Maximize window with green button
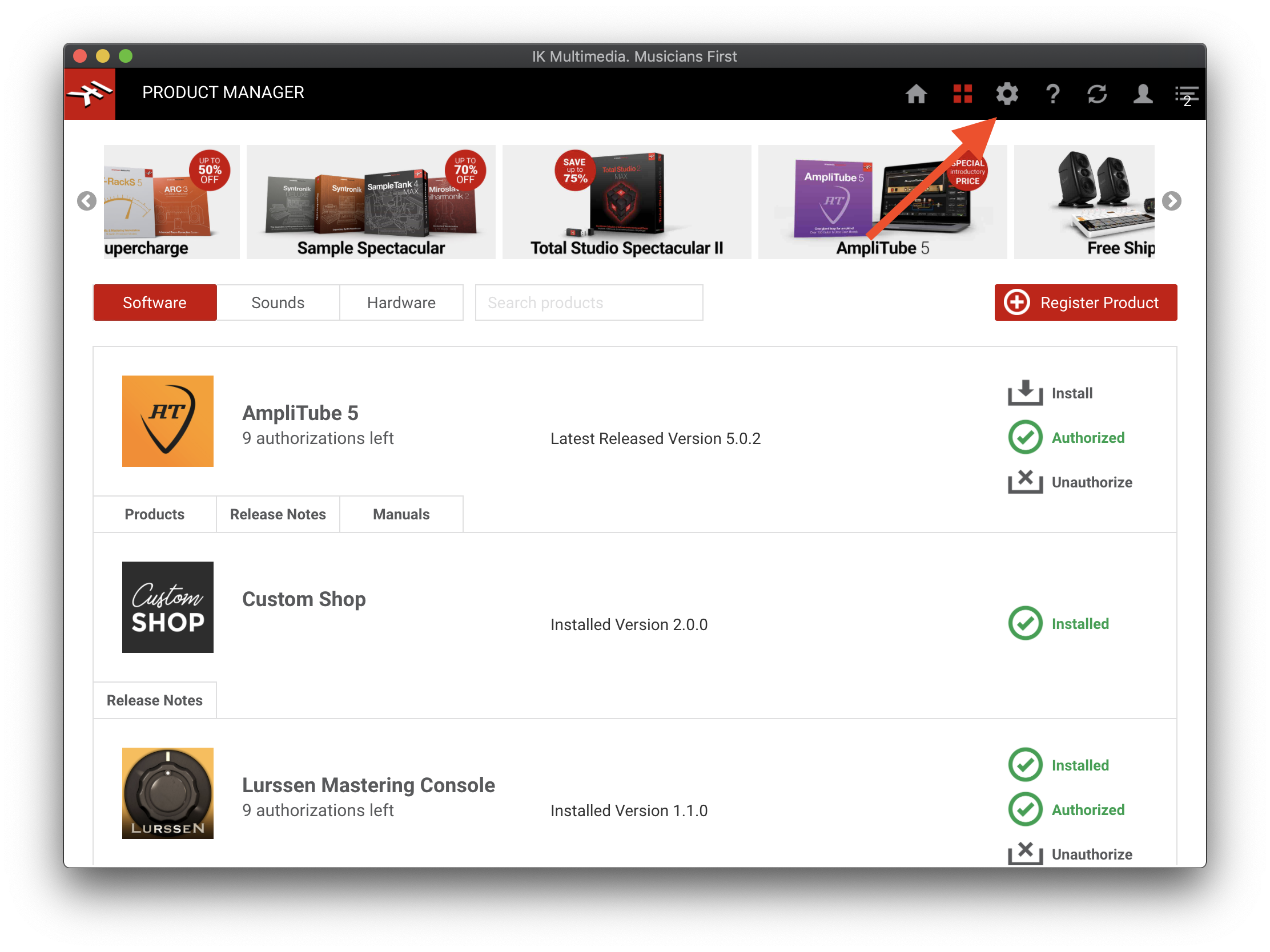Image resolution: width=1270 pixels, height=952 pixels. click(126, 57)
